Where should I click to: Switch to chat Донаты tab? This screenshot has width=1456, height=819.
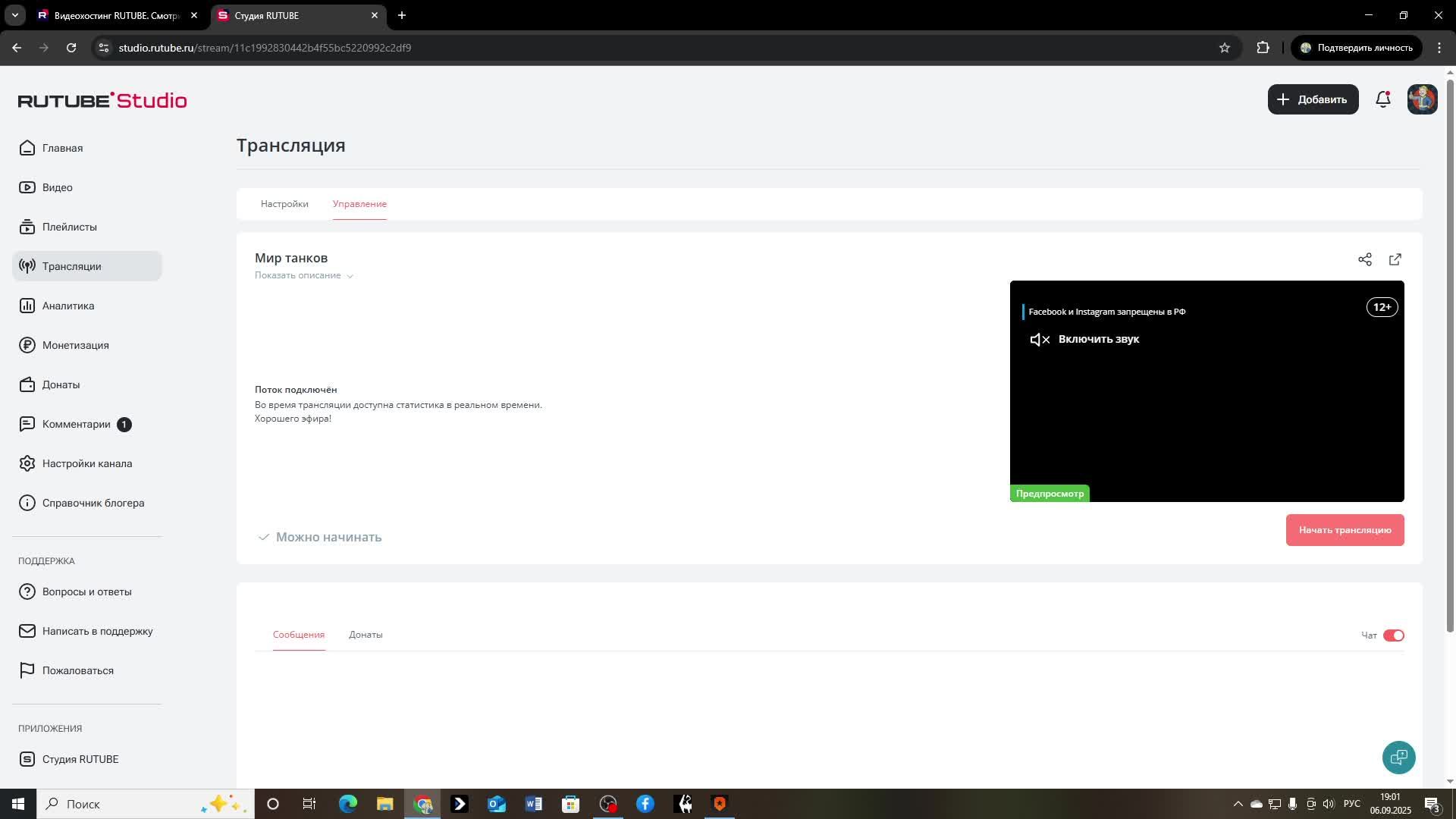[x=366, y=635]
